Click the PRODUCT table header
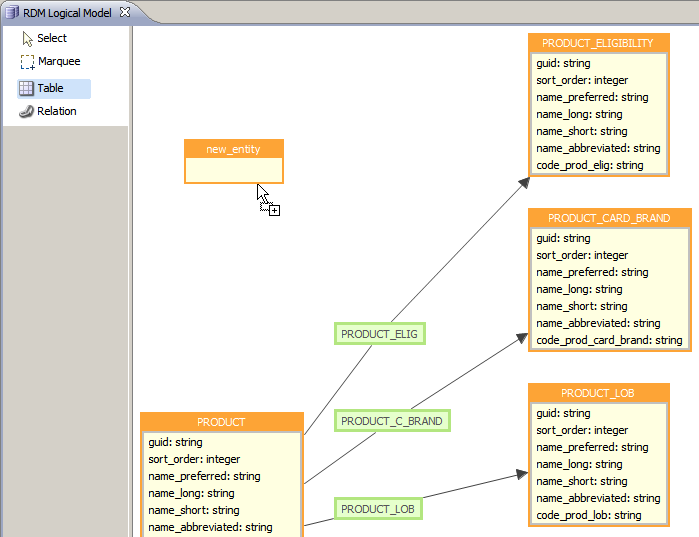The height and width of the screenshot is (537, 699). 221,422
